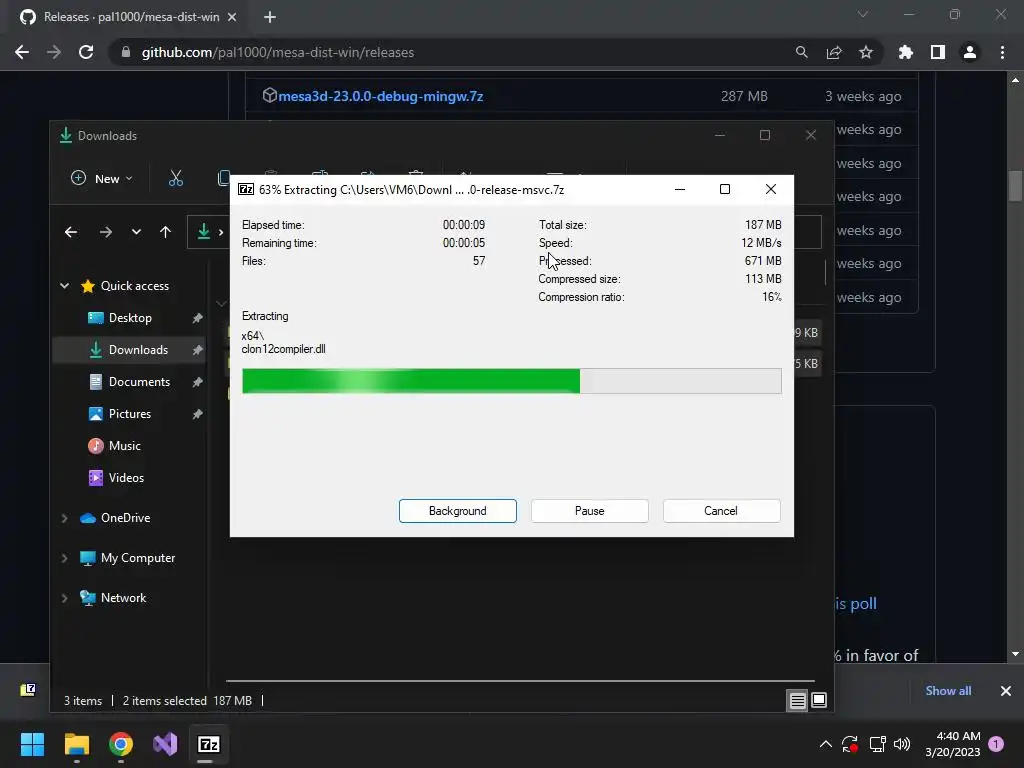Click the site lock icon in address bar

(125, 52)
